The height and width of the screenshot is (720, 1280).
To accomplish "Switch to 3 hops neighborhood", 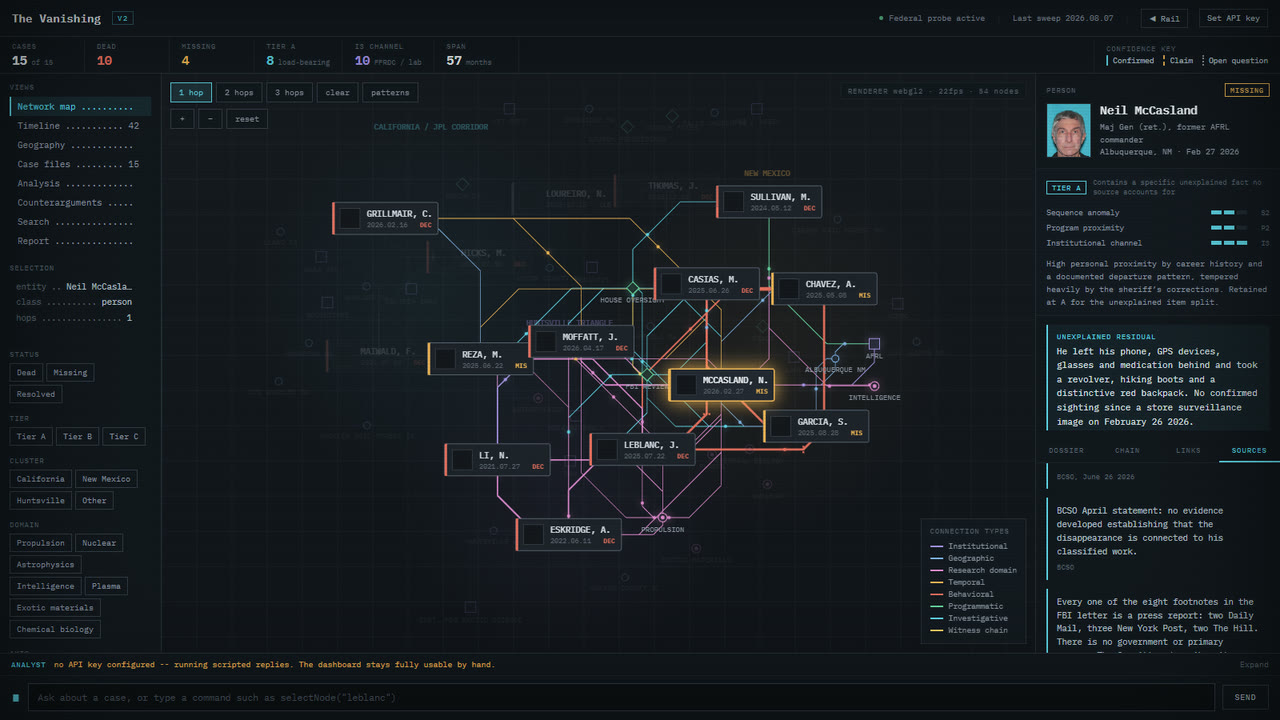I will click(x=288, y=93).
